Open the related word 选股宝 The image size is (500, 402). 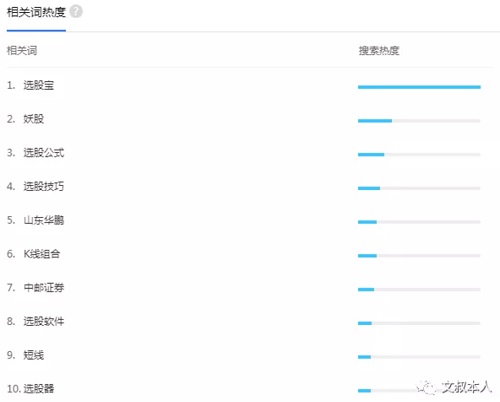(x=39, y=85)
